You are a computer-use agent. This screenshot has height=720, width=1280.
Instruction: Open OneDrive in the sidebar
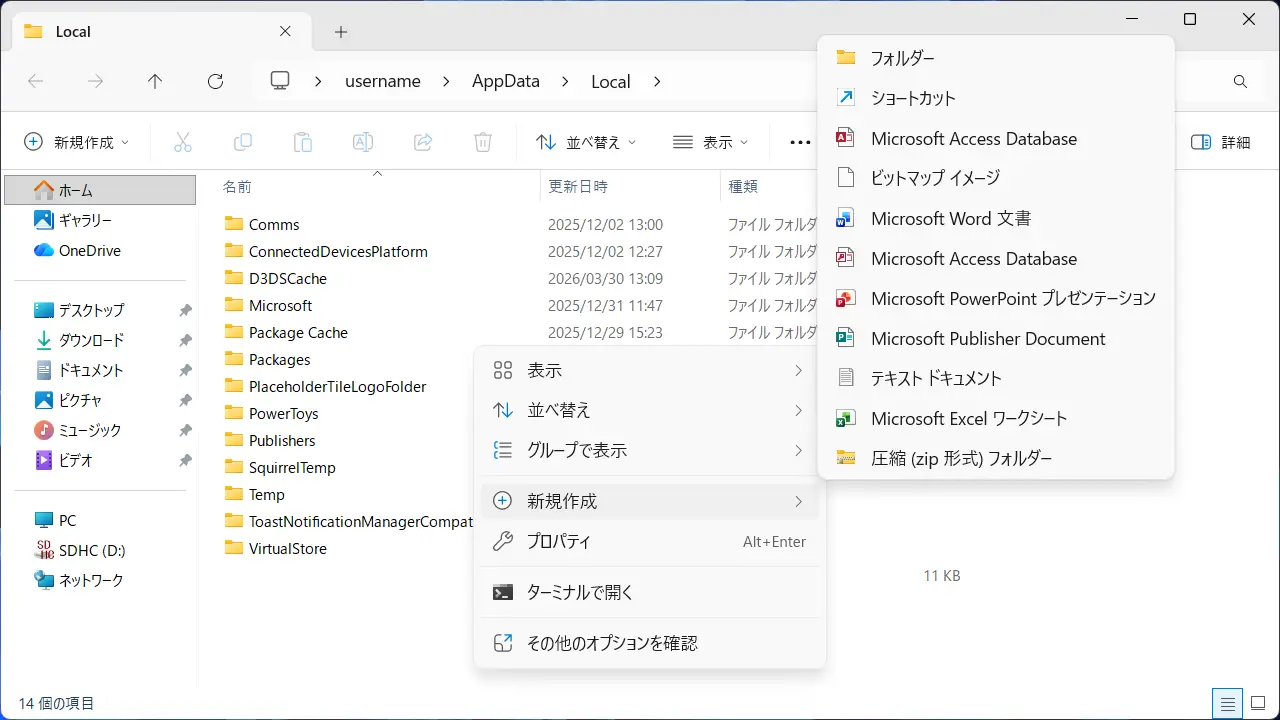click(x=89, y=250)
